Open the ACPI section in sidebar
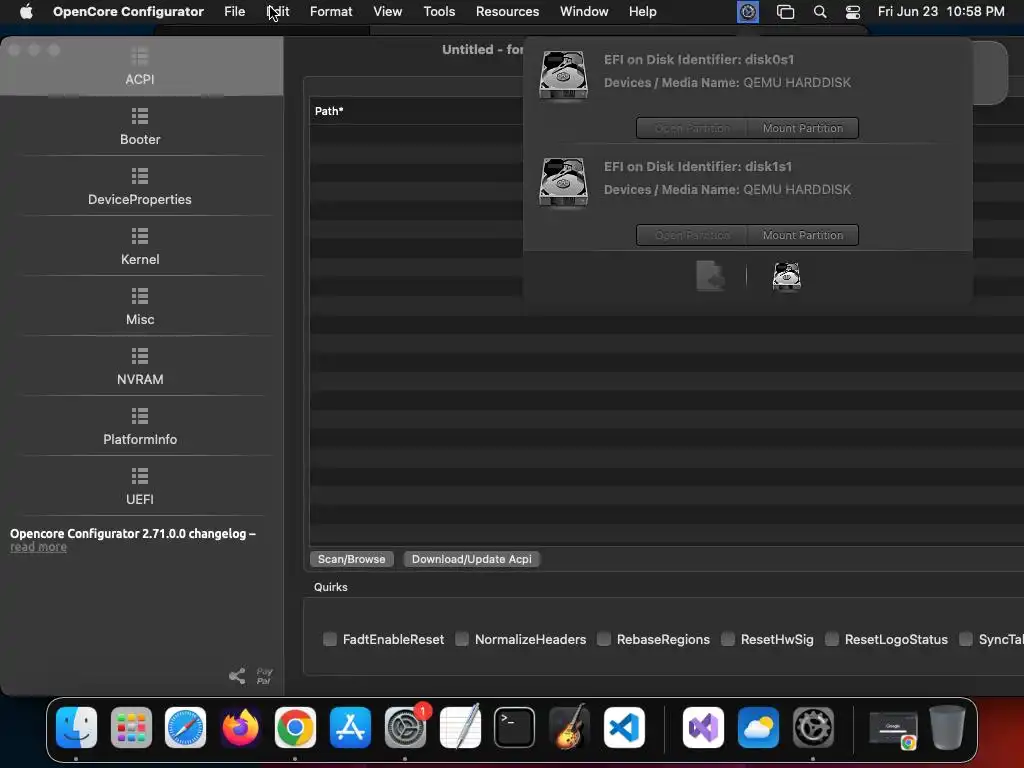Screen dimensions: 1024x768 click(x=140, y=67)
